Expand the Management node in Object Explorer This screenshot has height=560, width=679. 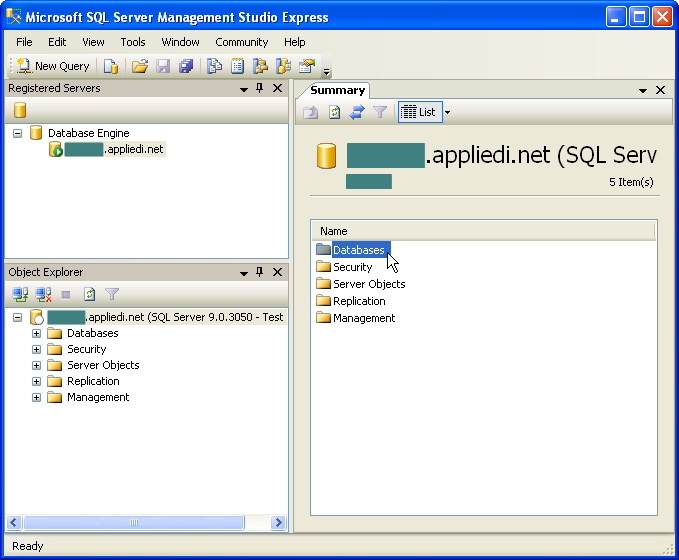click(x=36, y=398)
